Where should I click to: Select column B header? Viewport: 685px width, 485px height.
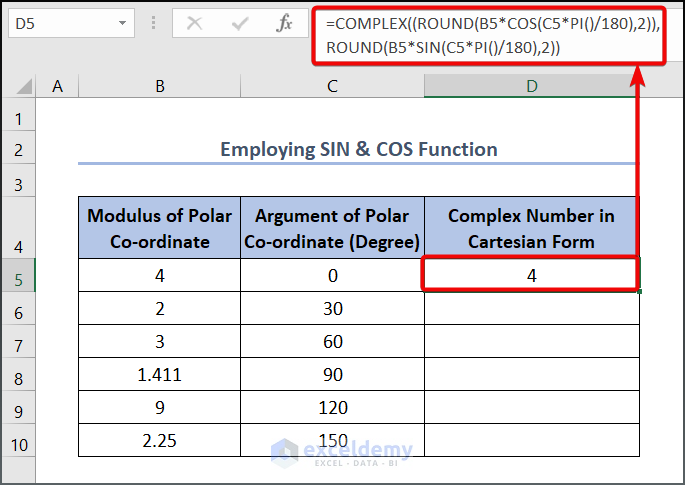159,86
